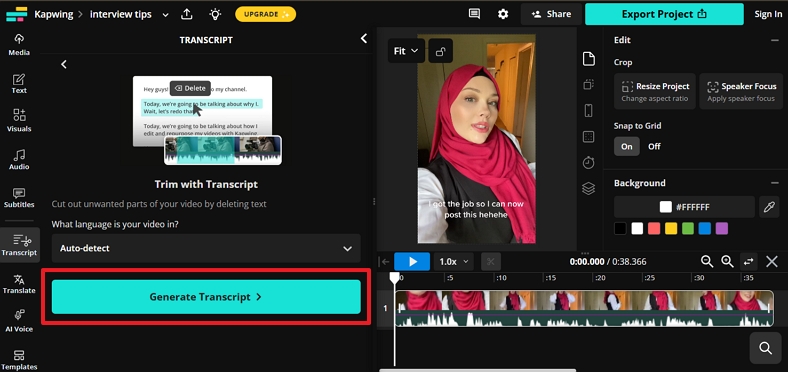Screen dimensions: 788x372
Task: Select the red background swatch
Action: tap(654, 229)
